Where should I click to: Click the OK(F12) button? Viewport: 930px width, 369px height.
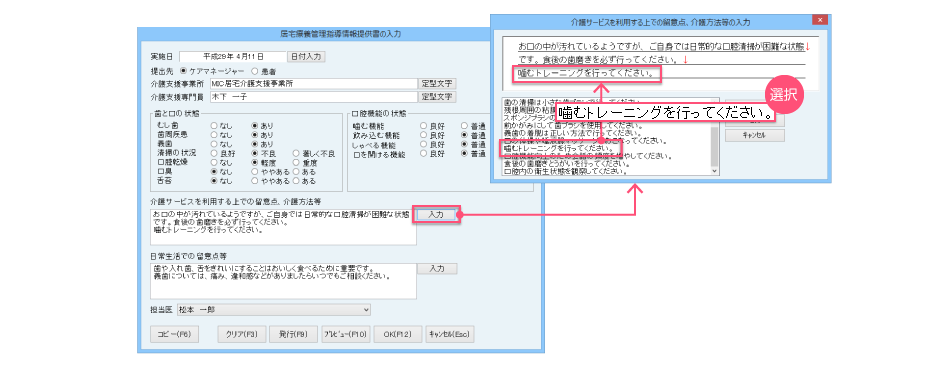point(399,335)
